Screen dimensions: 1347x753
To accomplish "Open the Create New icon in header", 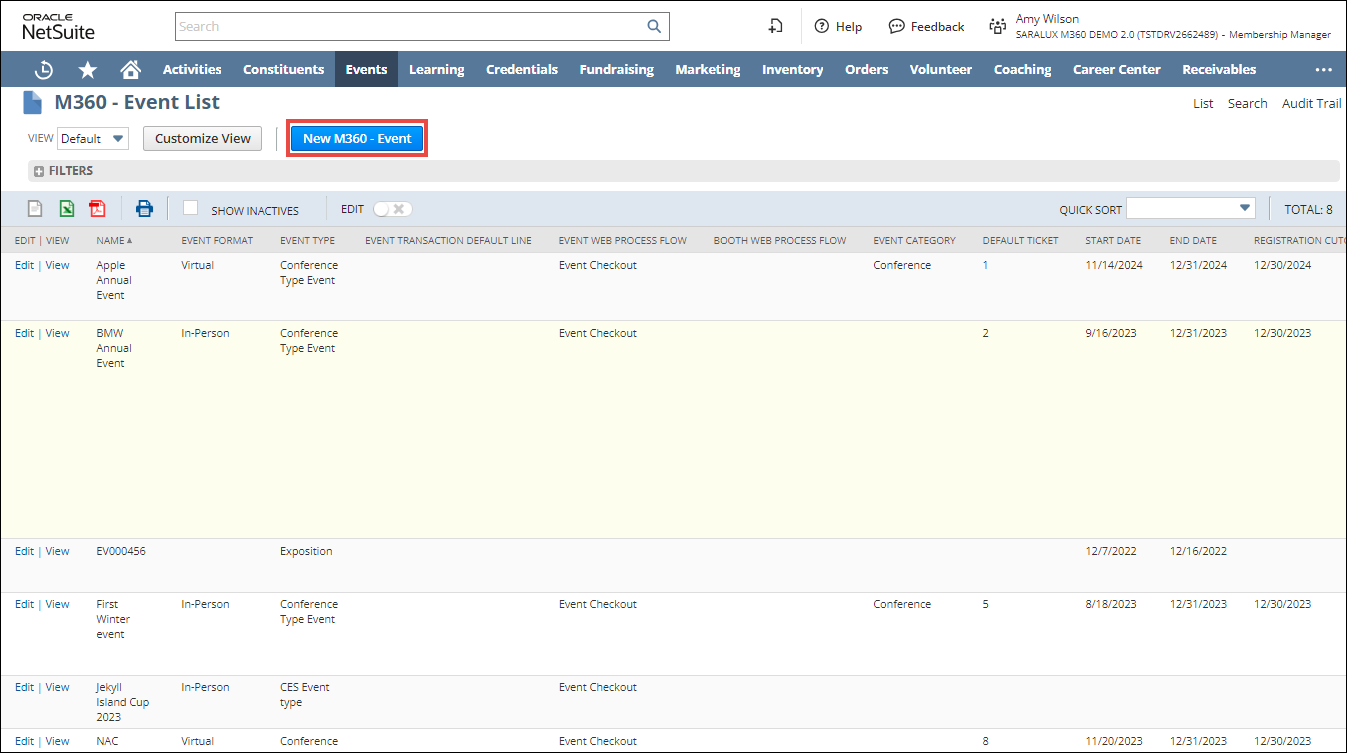I will (x=775, y=27).
